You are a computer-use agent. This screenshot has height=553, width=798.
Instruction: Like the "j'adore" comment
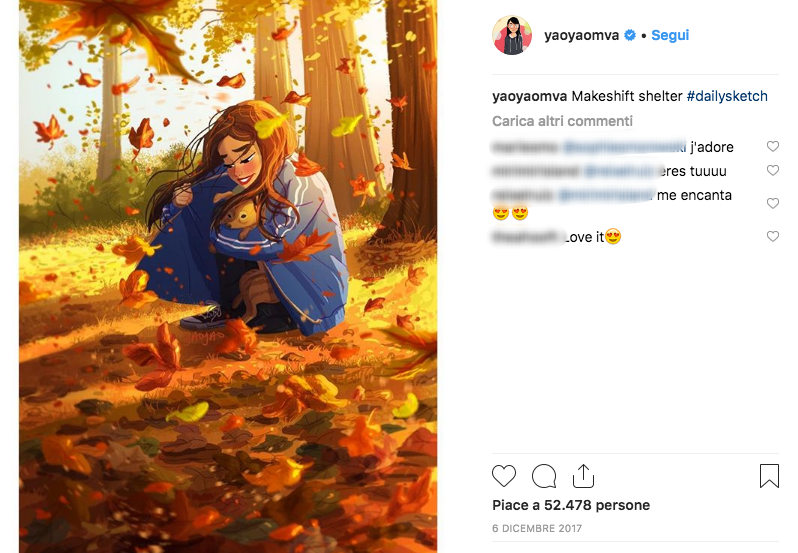pos(772,147)
